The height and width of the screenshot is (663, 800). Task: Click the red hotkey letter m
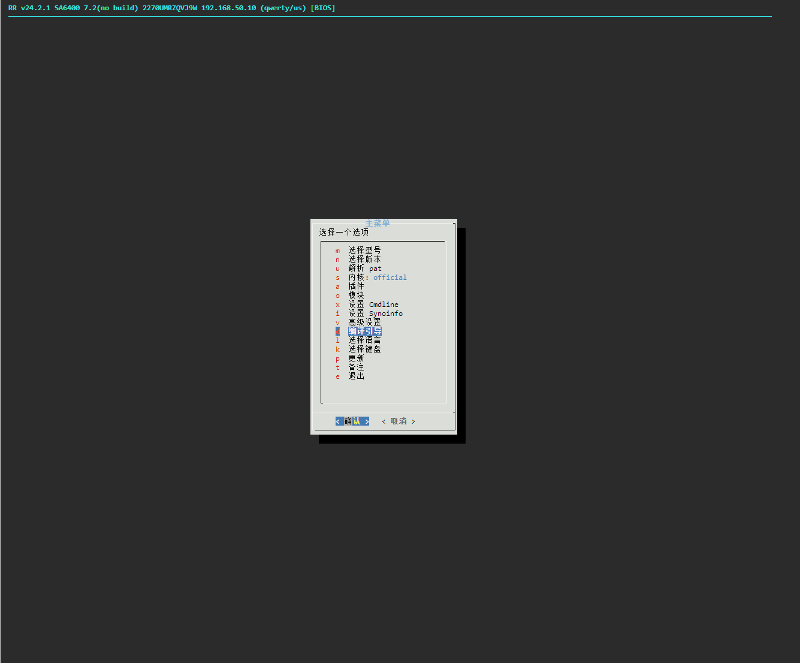(x=338, y=250)
